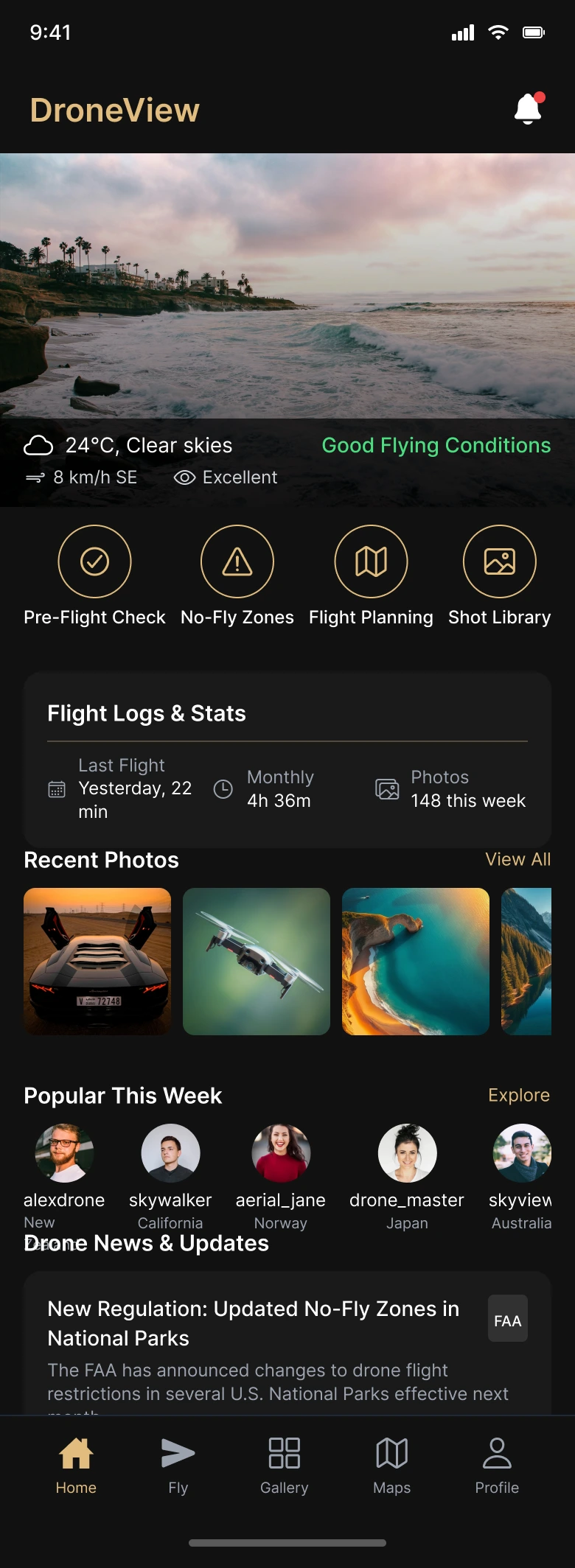Image resolution: width=575 pixels, height=1568 pixels.
Task: Select the Home tab
Action: 76,1465
